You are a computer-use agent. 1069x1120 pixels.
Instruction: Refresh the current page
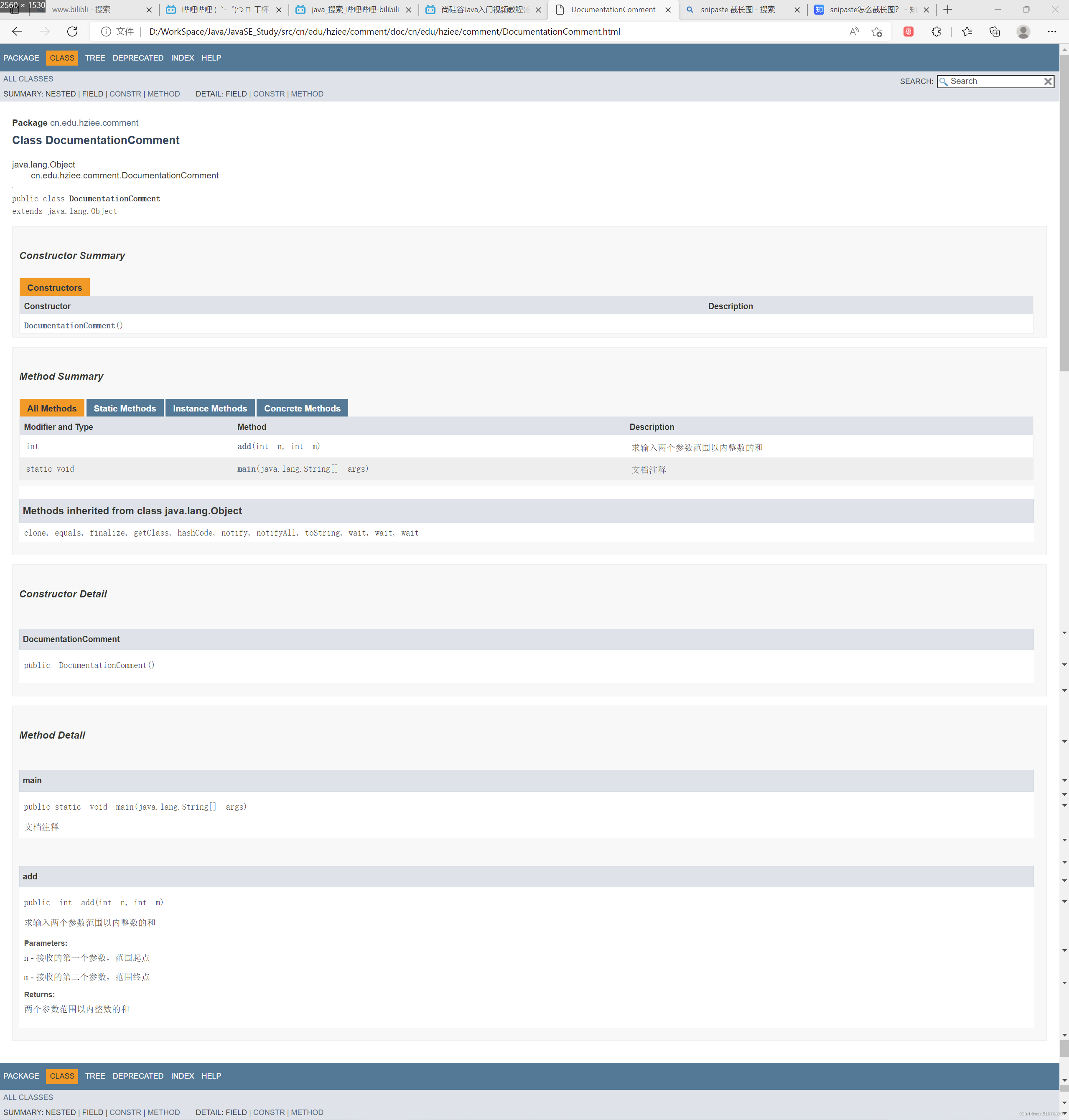(72, 32)
